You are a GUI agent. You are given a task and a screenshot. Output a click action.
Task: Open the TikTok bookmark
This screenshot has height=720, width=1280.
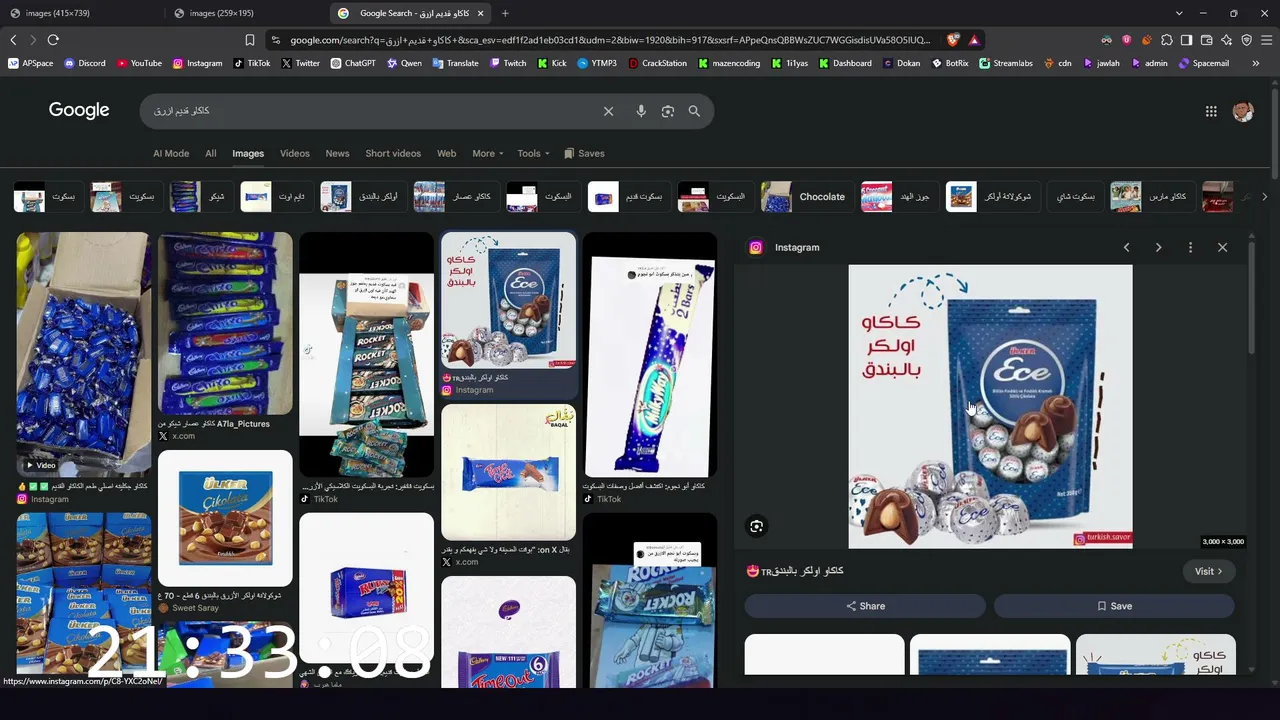click(x=252, y=63)
